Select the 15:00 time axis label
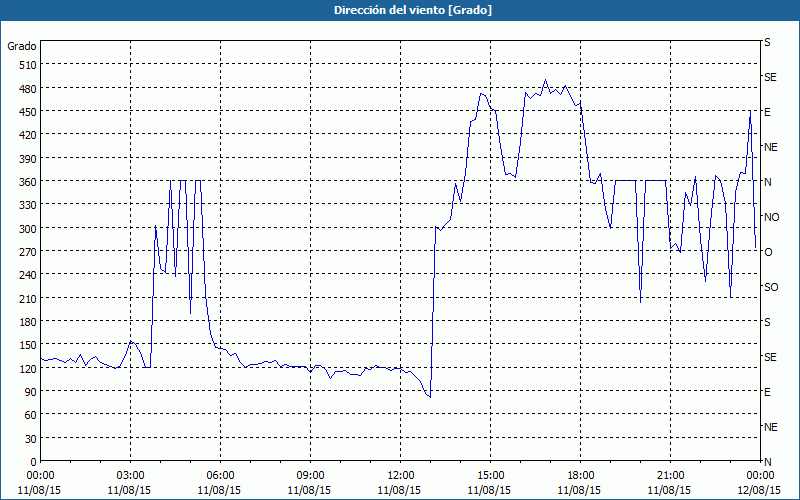The height and width of the screenshot is (500, 800). pos(490,476)
